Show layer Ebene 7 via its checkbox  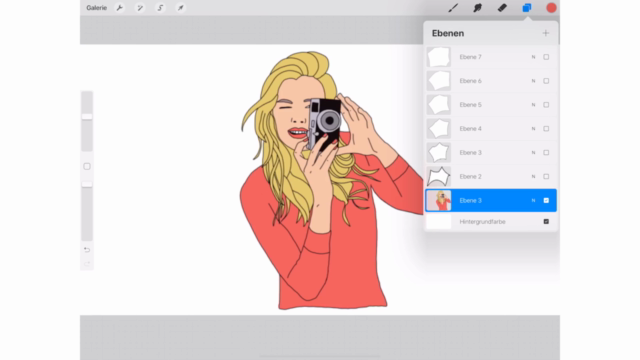[546, 57]
